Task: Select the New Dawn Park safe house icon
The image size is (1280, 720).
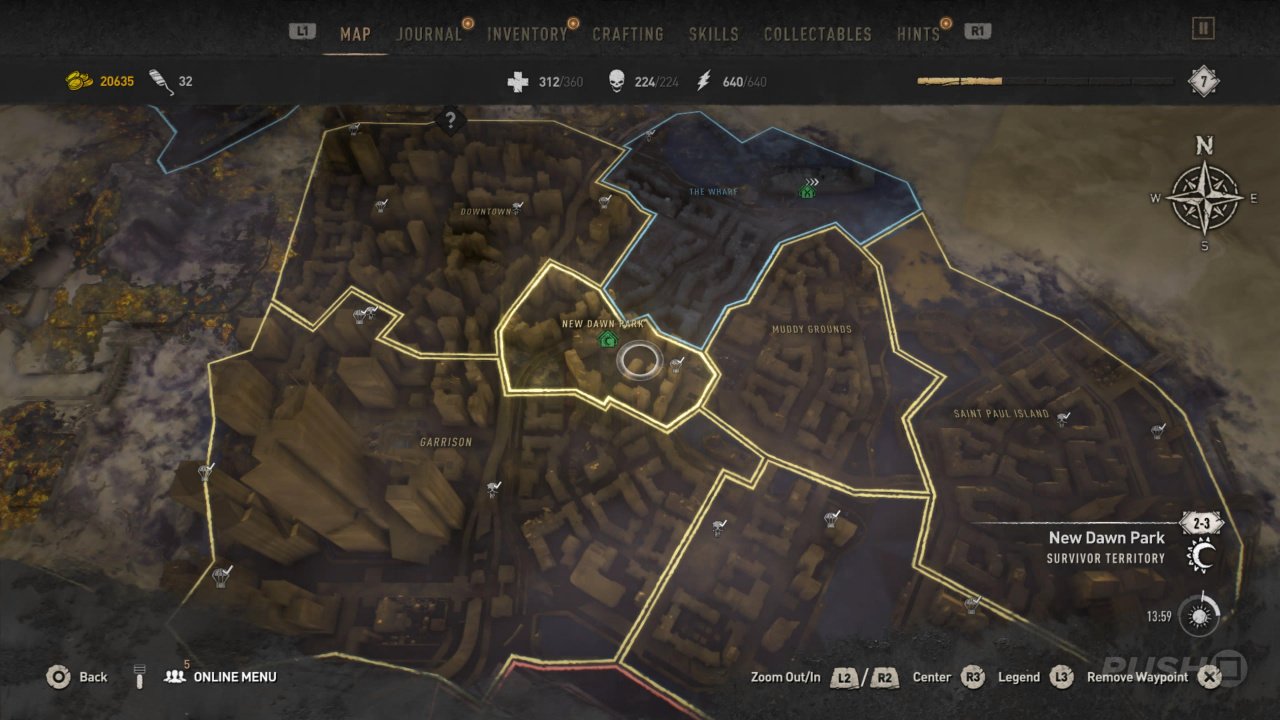Action: [606, 340]
